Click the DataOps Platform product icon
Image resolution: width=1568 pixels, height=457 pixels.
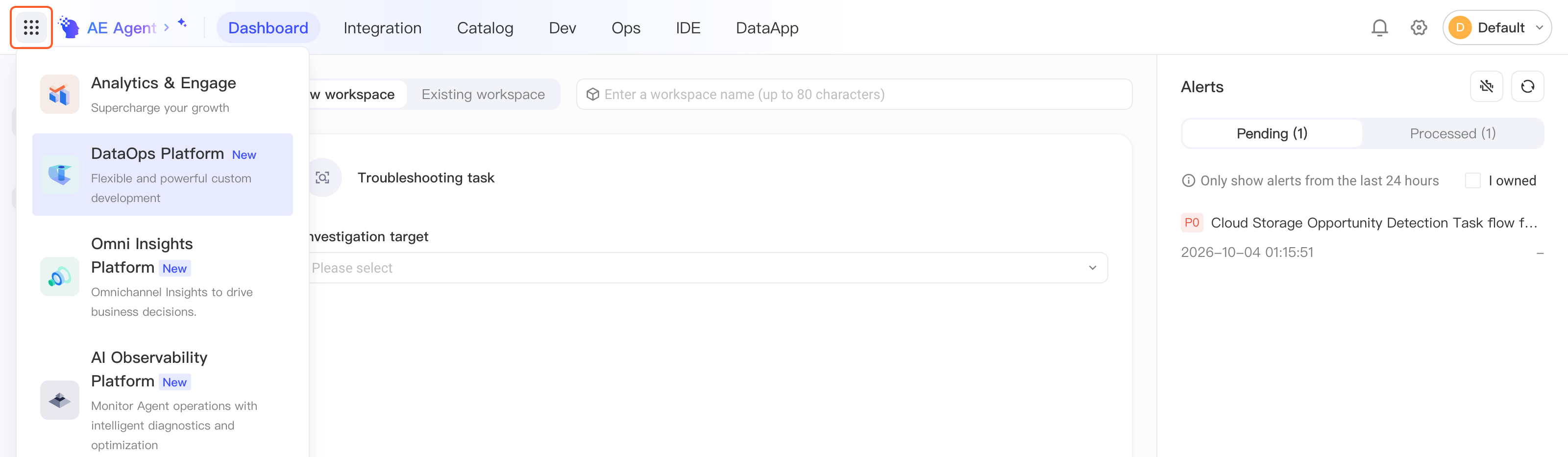coord(60,174)
